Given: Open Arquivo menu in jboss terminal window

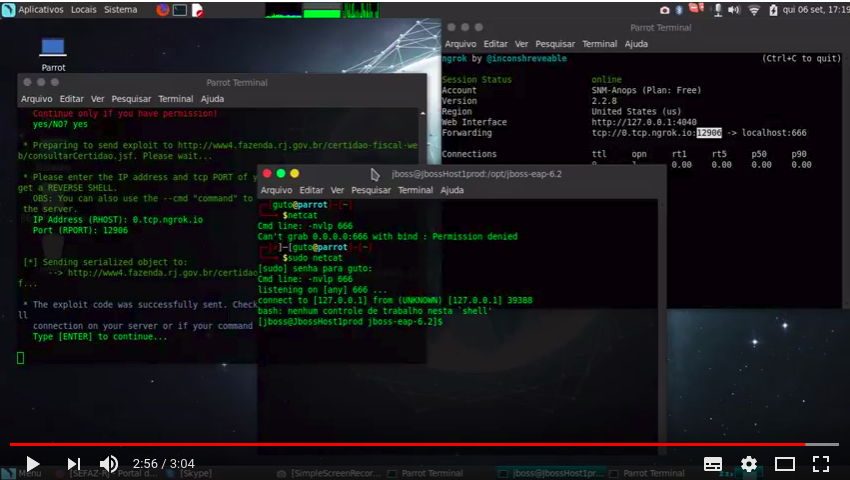Looking at the screenshot, I should (276, 190).
